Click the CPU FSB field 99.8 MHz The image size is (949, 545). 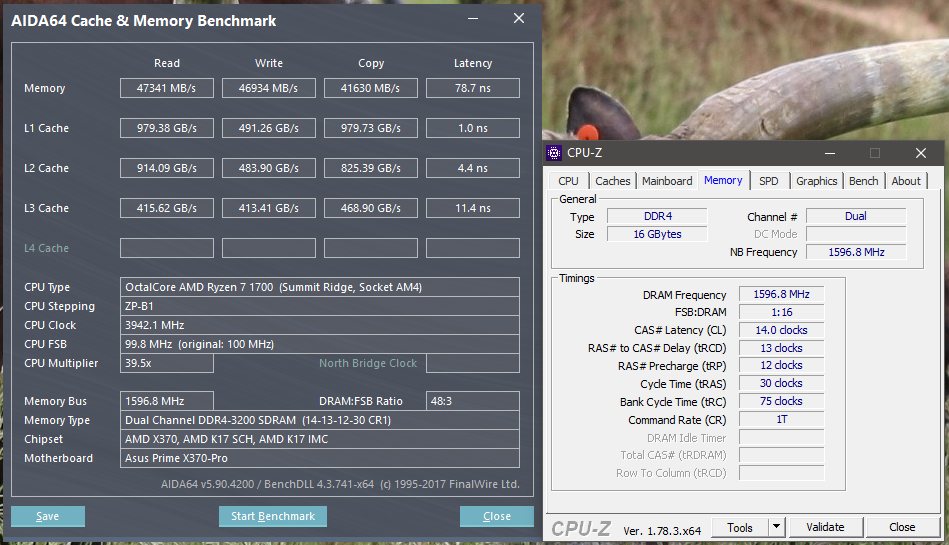320,344
